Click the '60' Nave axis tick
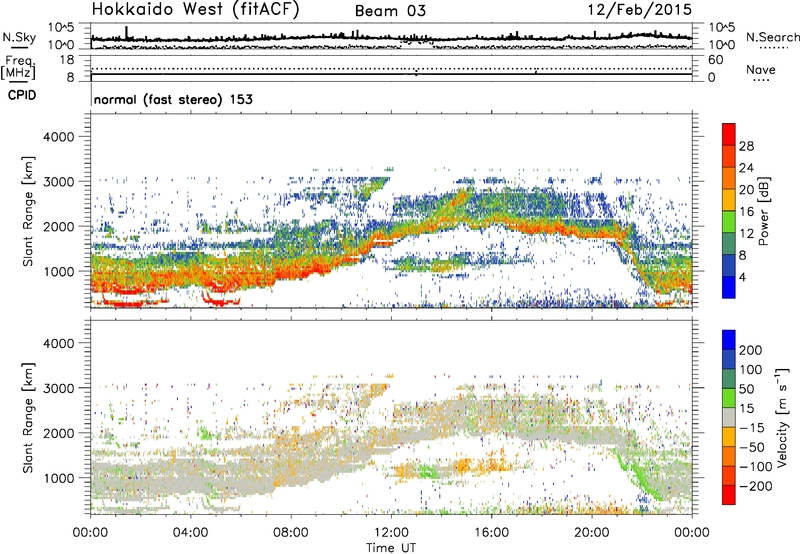 [x=715, y=60]
